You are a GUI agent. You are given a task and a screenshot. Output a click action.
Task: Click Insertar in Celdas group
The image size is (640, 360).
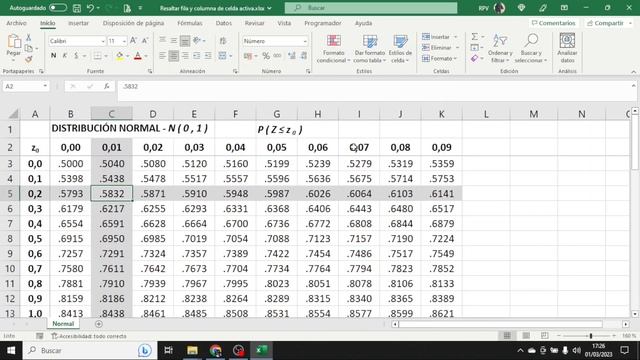coord(440,37)
